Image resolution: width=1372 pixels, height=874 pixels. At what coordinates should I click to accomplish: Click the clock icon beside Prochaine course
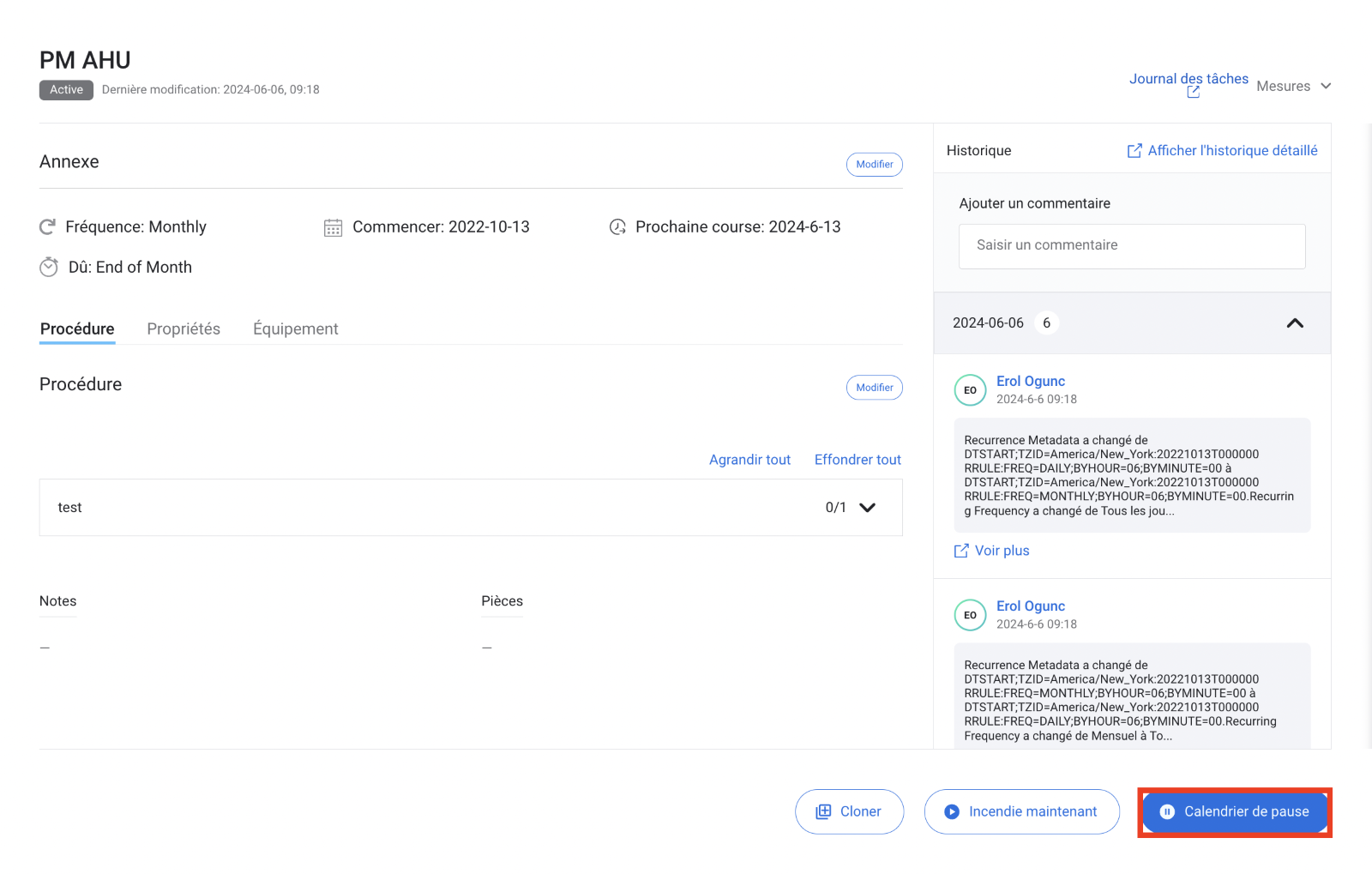click(617, 227)
